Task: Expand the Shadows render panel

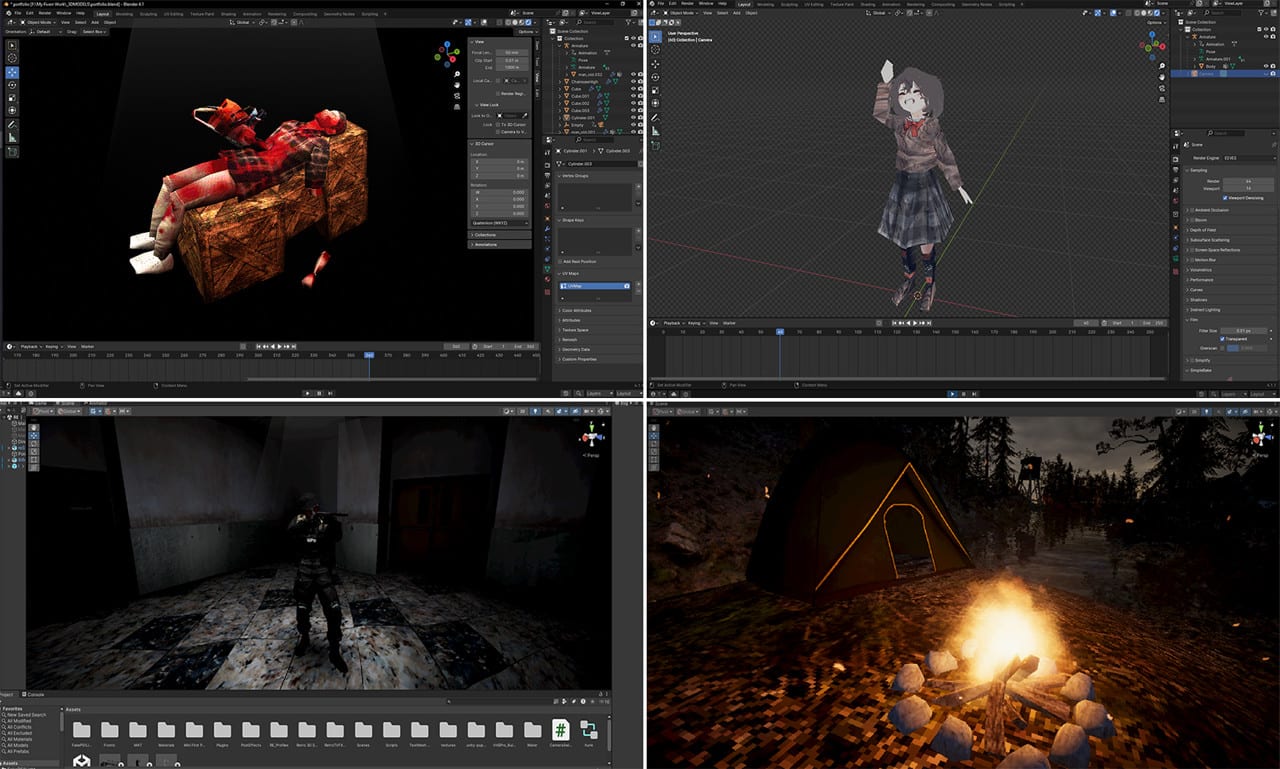Action: 1198,300
